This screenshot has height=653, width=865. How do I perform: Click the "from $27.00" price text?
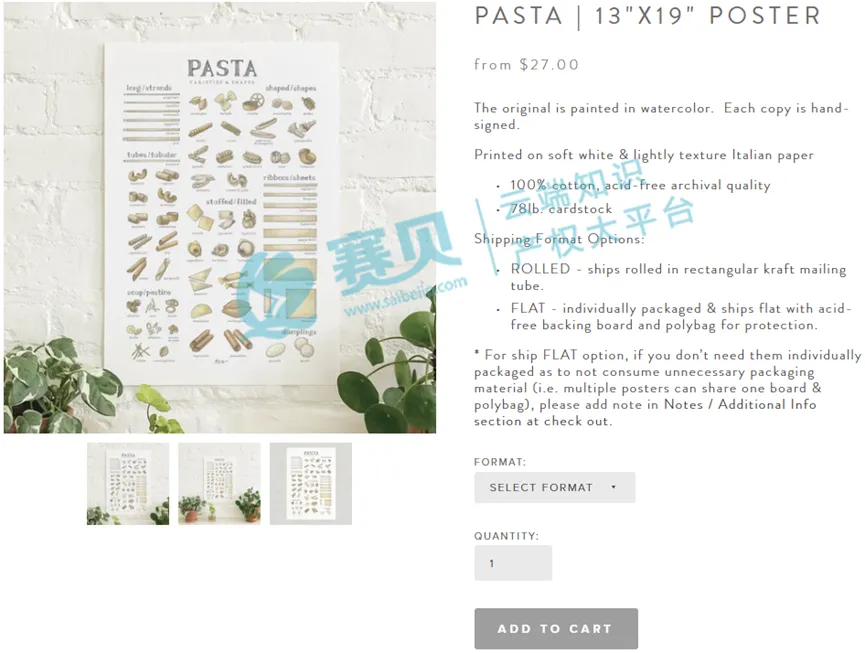tap(526, 65)
